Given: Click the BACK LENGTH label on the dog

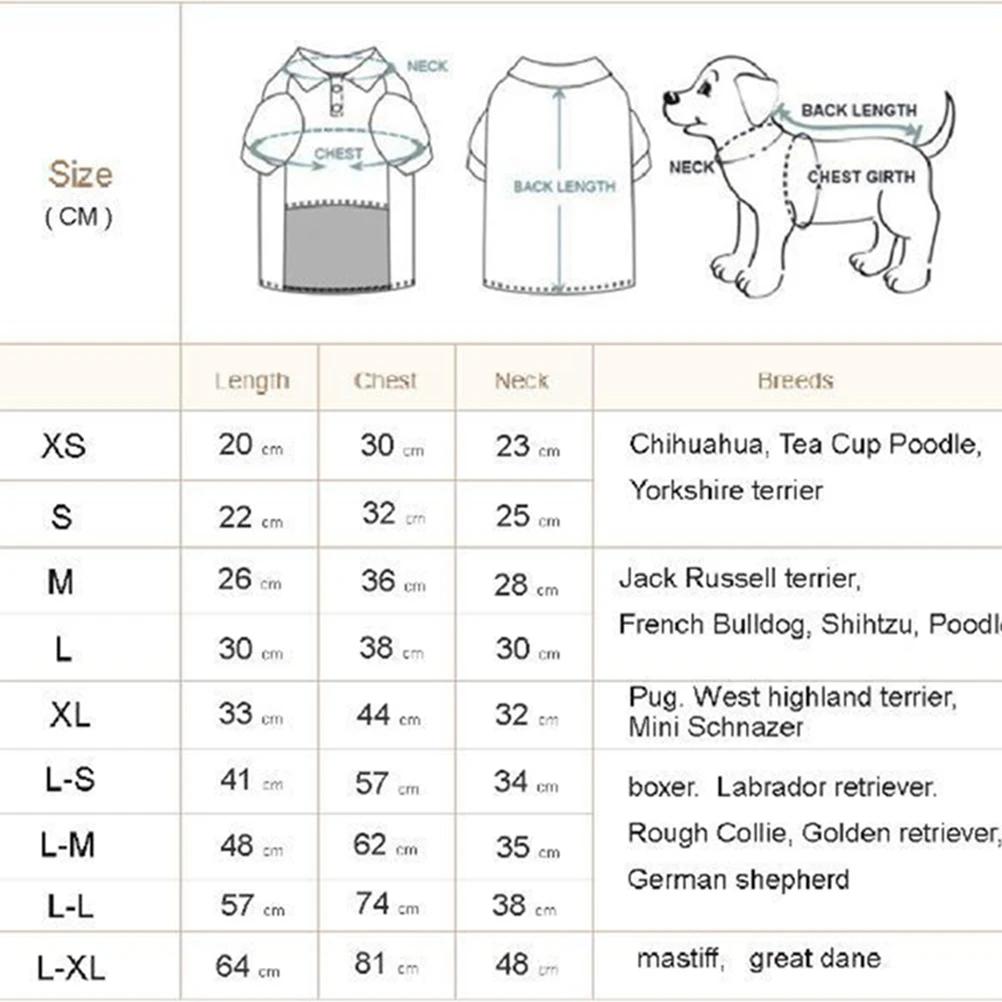Looking at the screenshot, I should point(858,110).
